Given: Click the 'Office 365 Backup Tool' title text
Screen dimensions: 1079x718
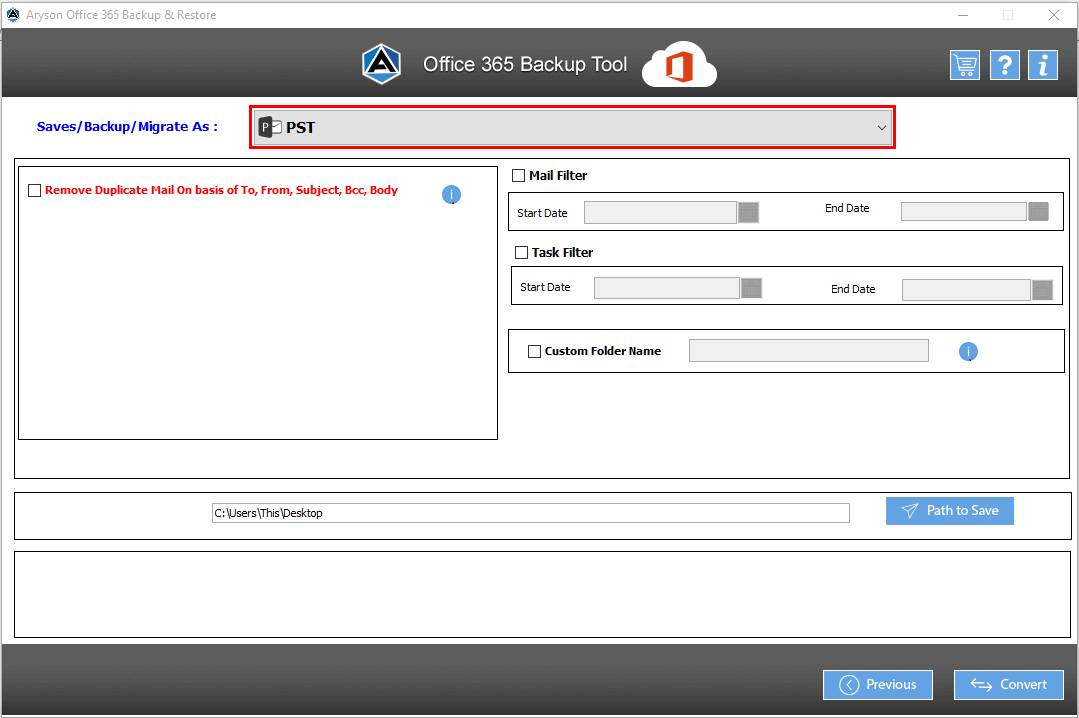Looking at the screenshot, I should point(525,64).
